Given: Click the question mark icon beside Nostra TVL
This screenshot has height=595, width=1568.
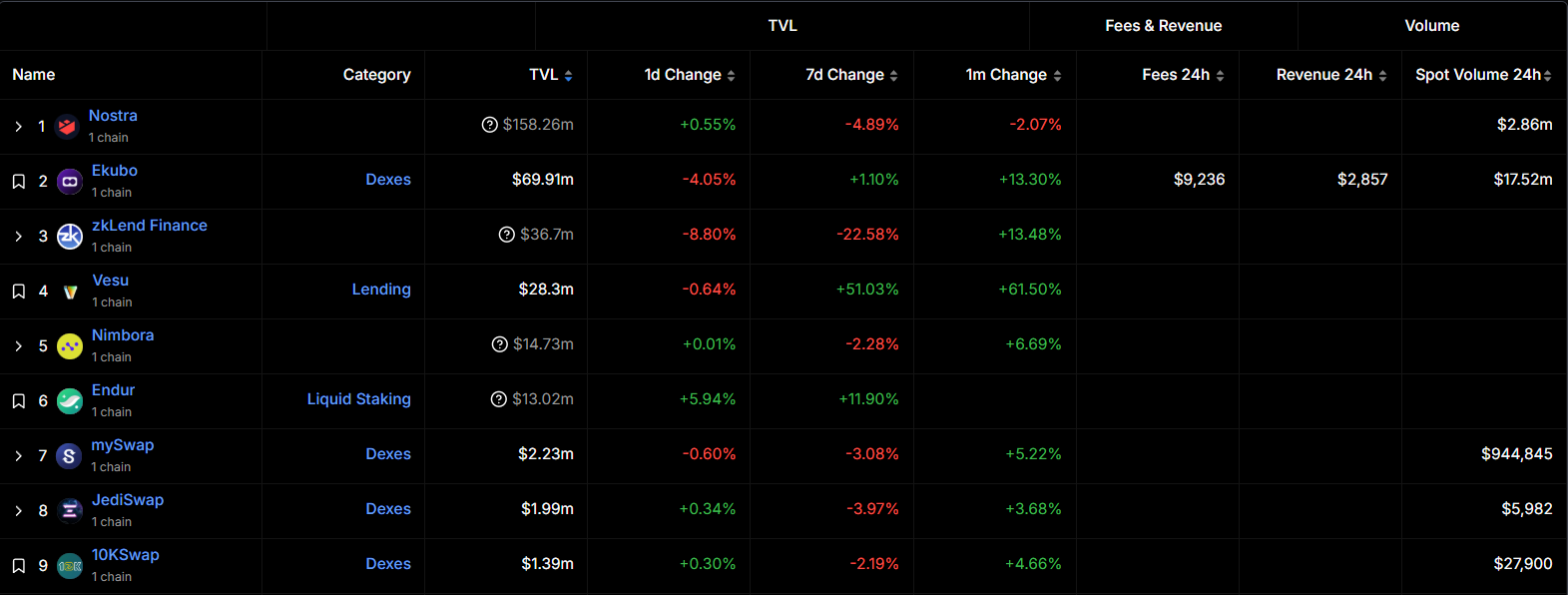Looking at the screenshot, I should pos(490,125).
